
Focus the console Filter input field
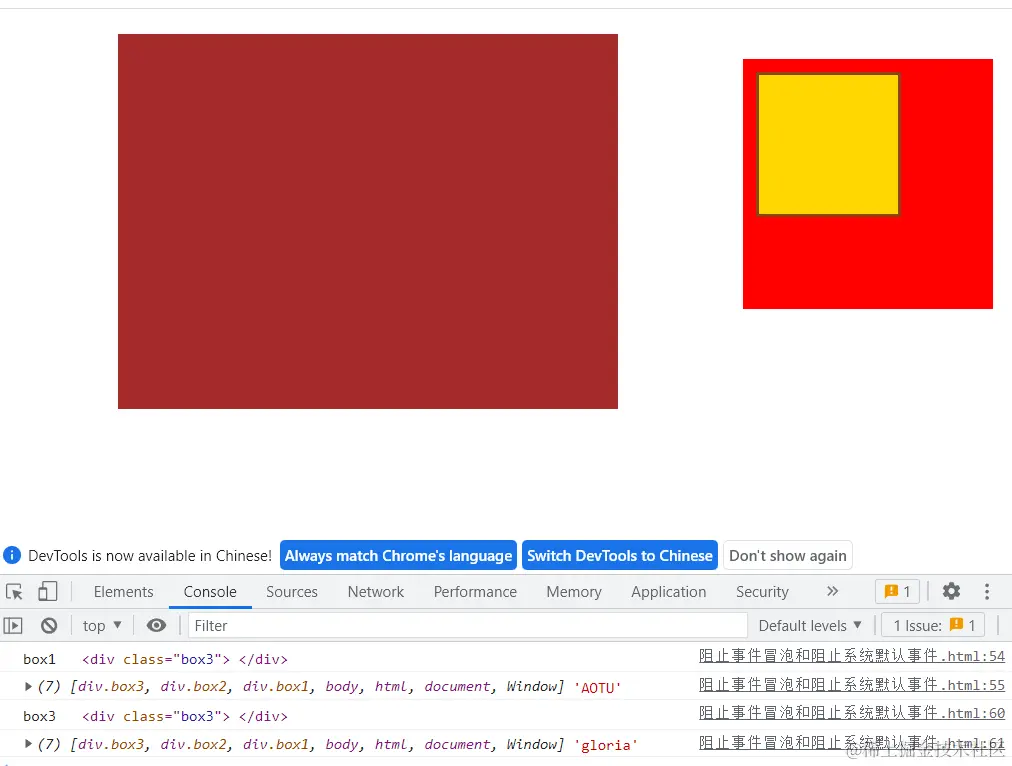click(468, 625)
